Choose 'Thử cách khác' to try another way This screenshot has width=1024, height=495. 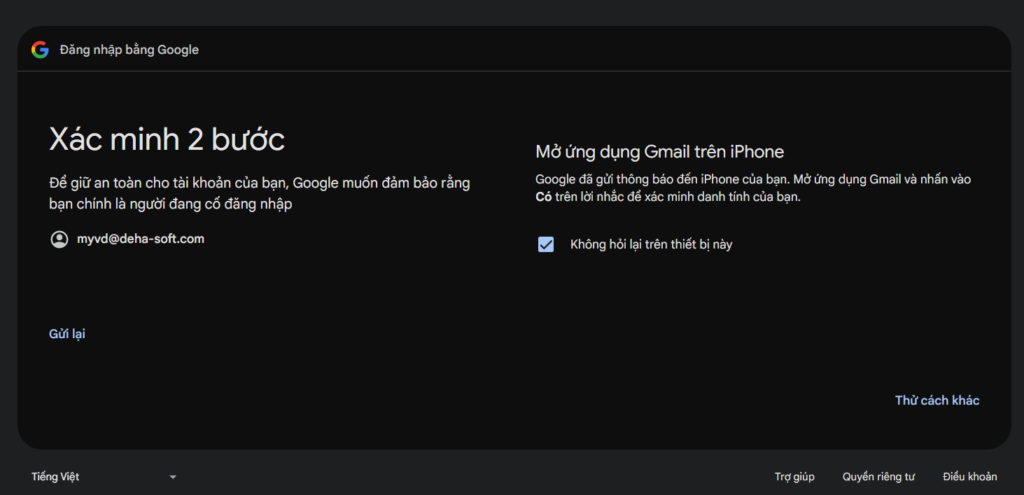coord(937,401)
